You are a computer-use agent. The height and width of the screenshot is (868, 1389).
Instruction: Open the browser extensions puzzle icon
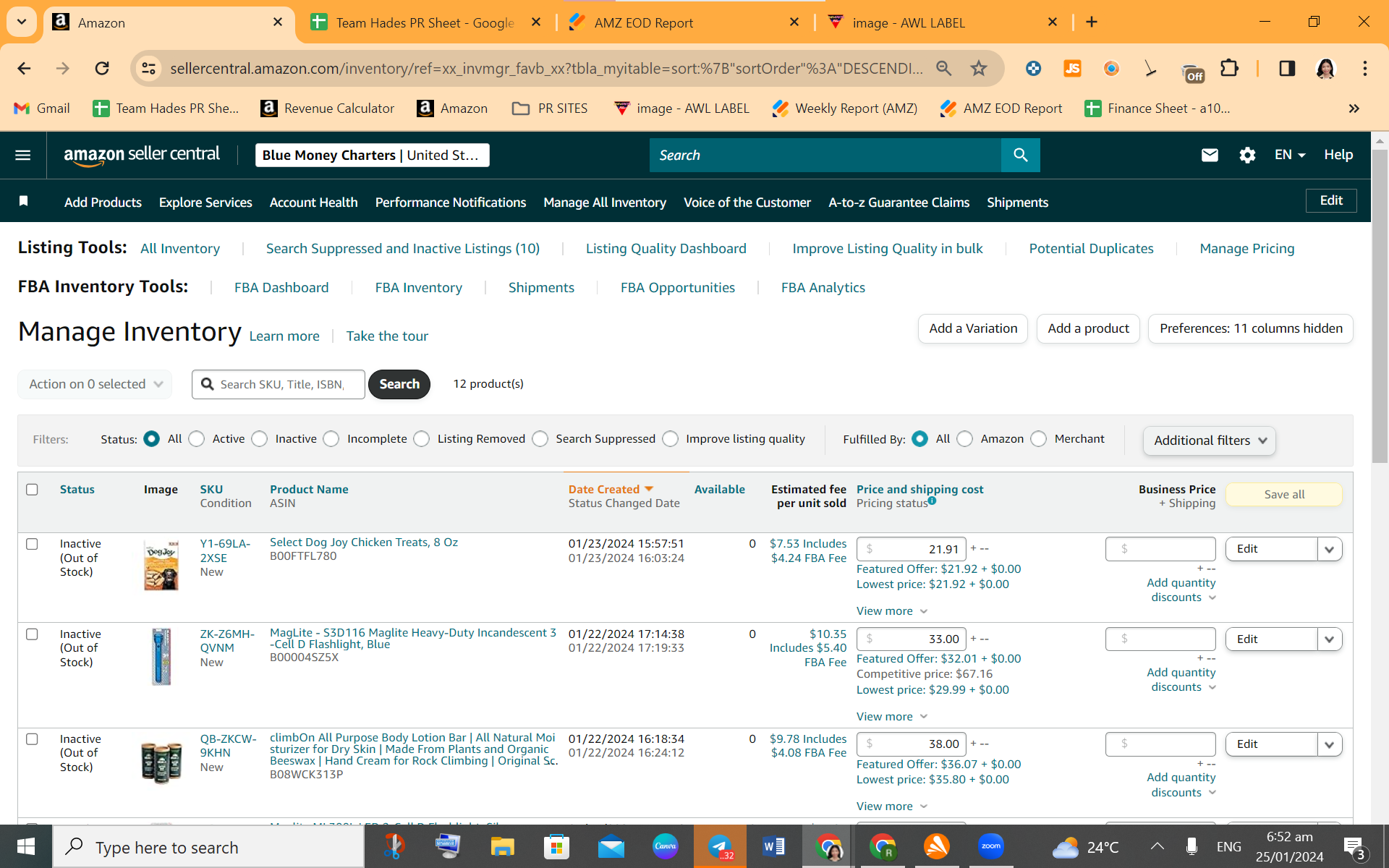point(1229,69)
